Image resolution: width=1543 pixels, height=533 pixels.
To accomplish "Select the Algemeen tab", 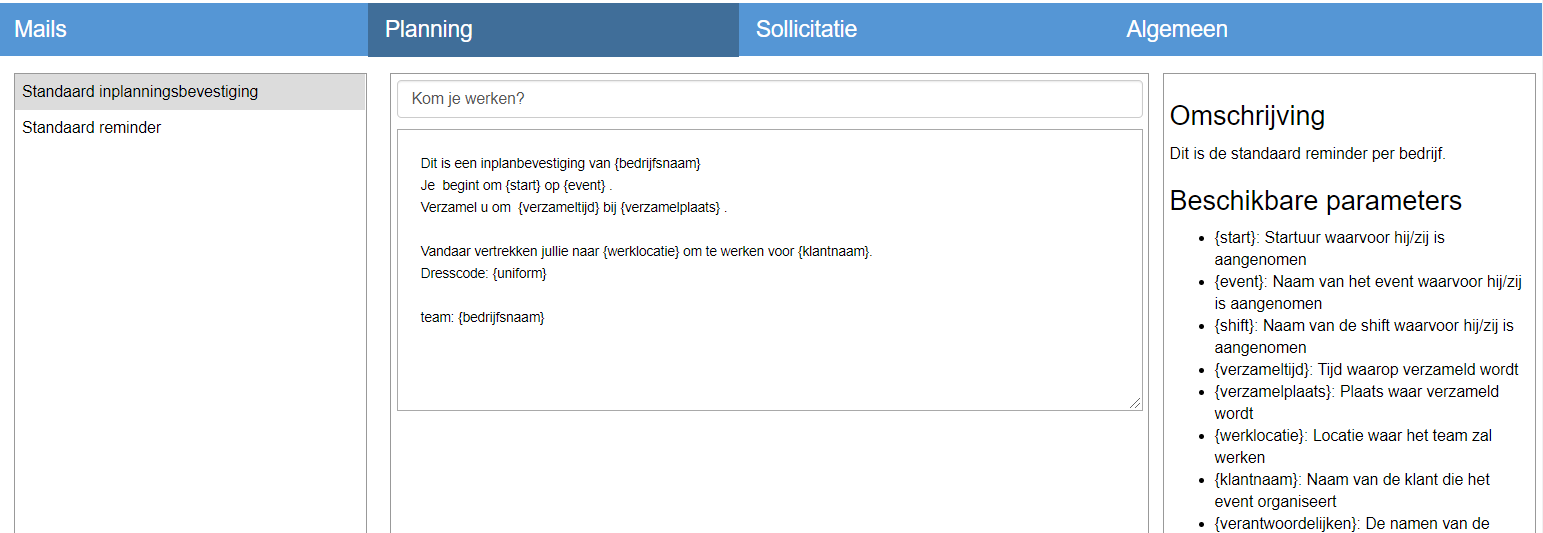I will coord(1326,29).
